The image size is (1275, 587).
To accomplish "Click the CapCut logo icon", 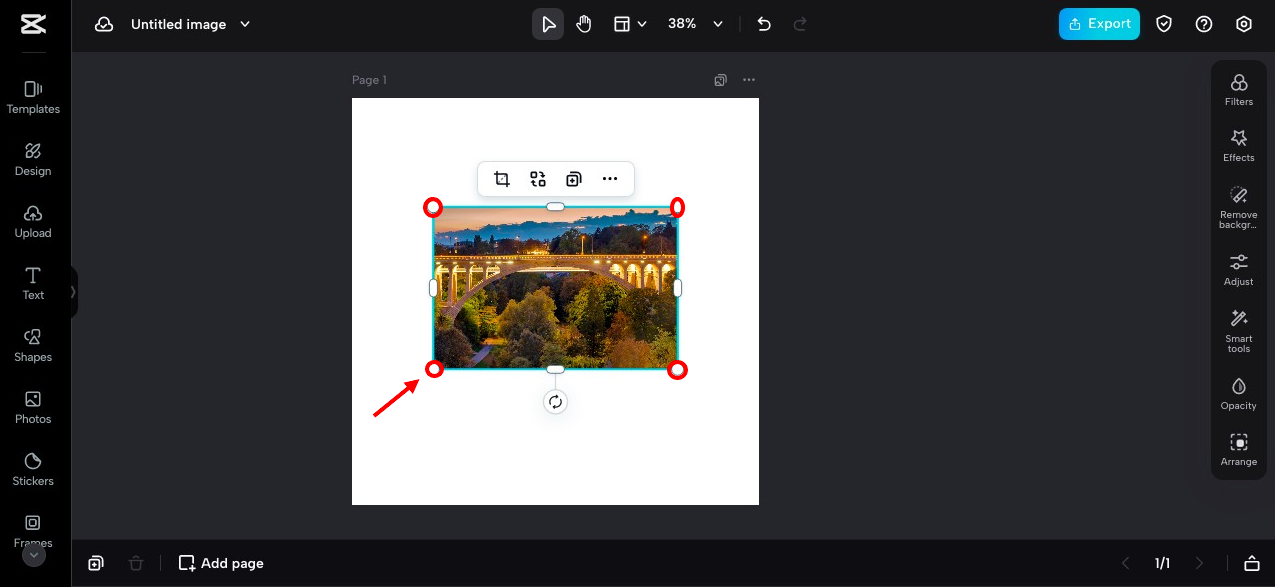I will tap(33, 24).
